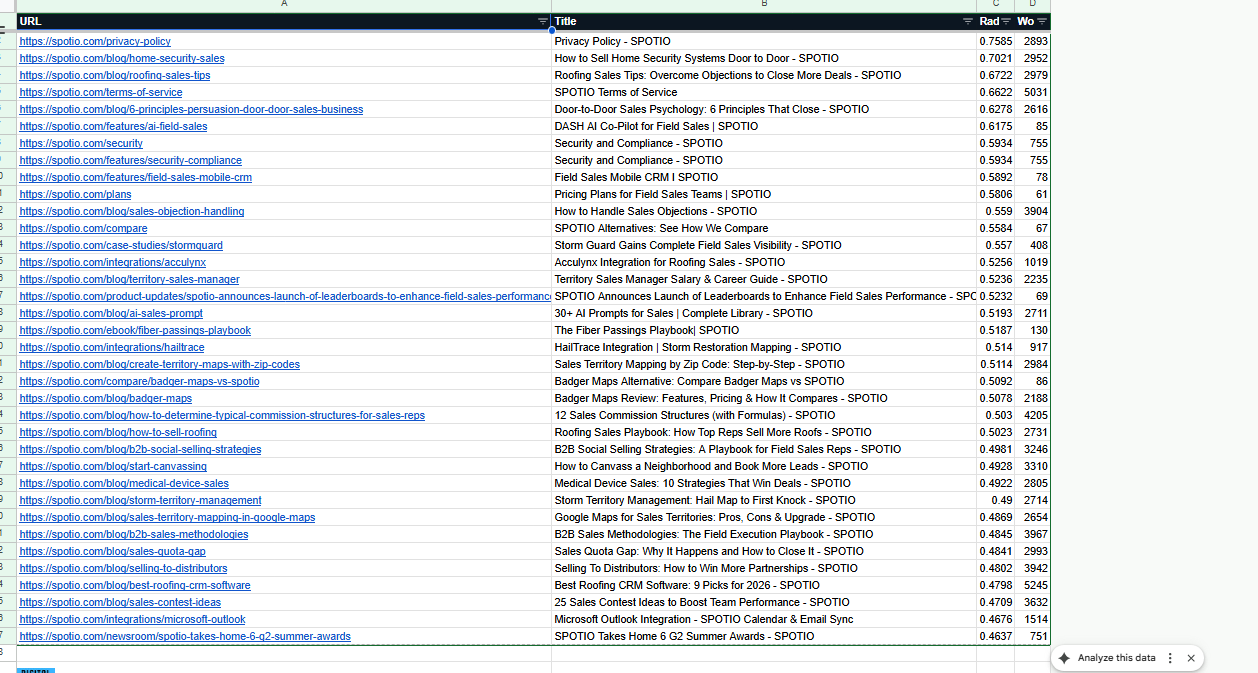Select 'Pricing Plans for Field Sales Teams | SPOTIO'
Screen dimensions: 1258x673
(764, 194)
